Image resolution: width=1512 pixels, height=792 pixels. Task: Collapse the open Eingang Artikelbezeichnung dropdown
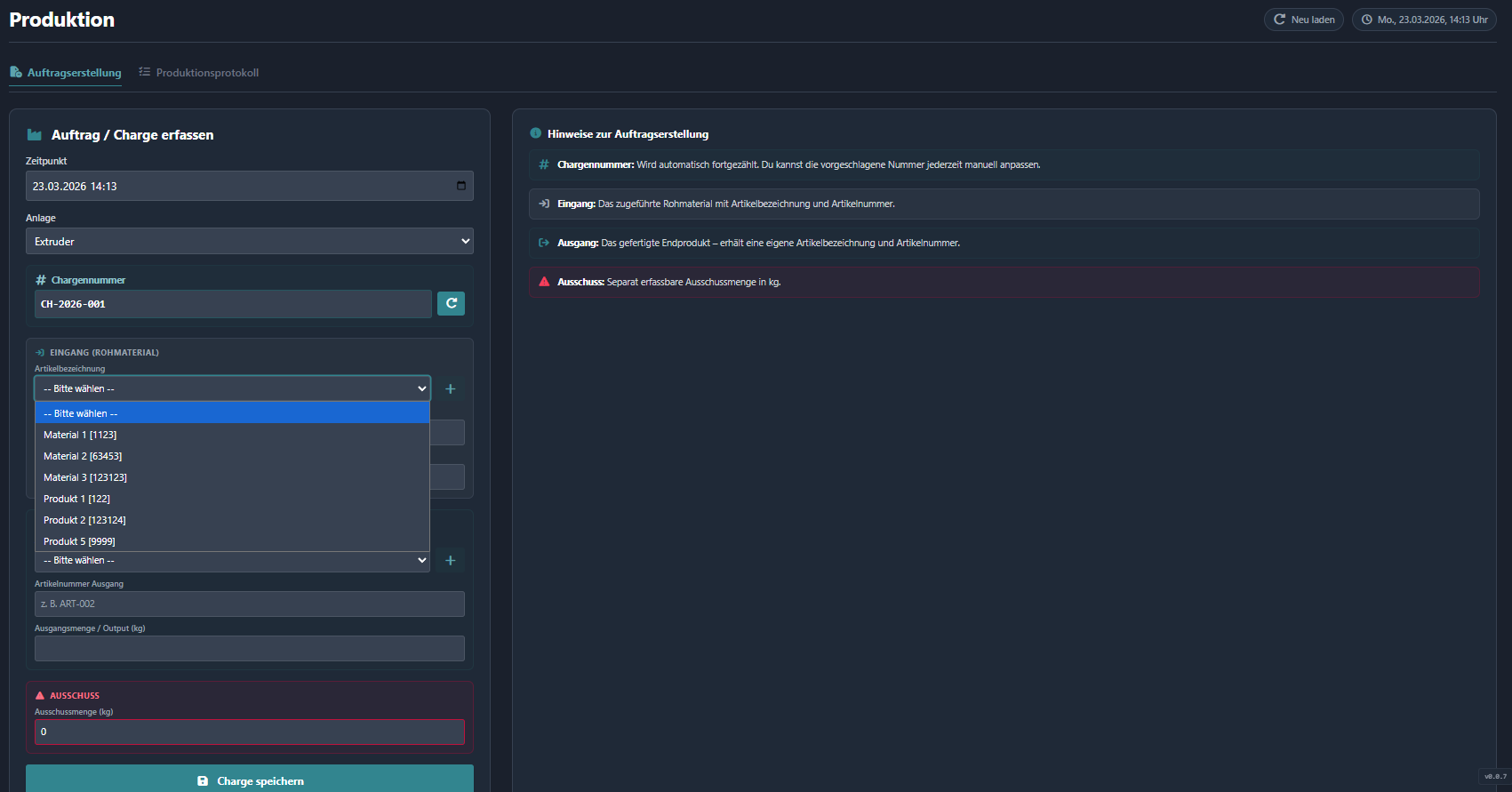click(x=232, y=388)
